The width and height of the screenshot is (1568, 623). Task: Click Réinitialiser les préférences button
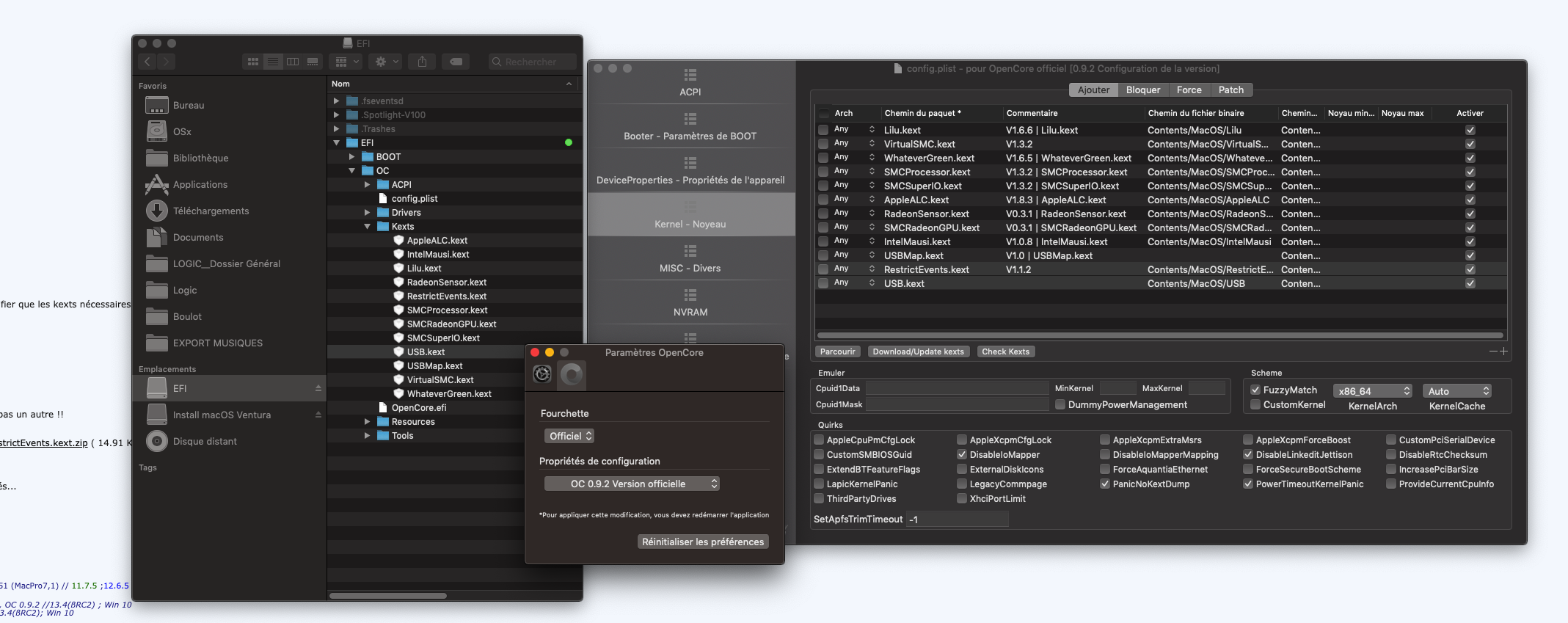point(703,542)
